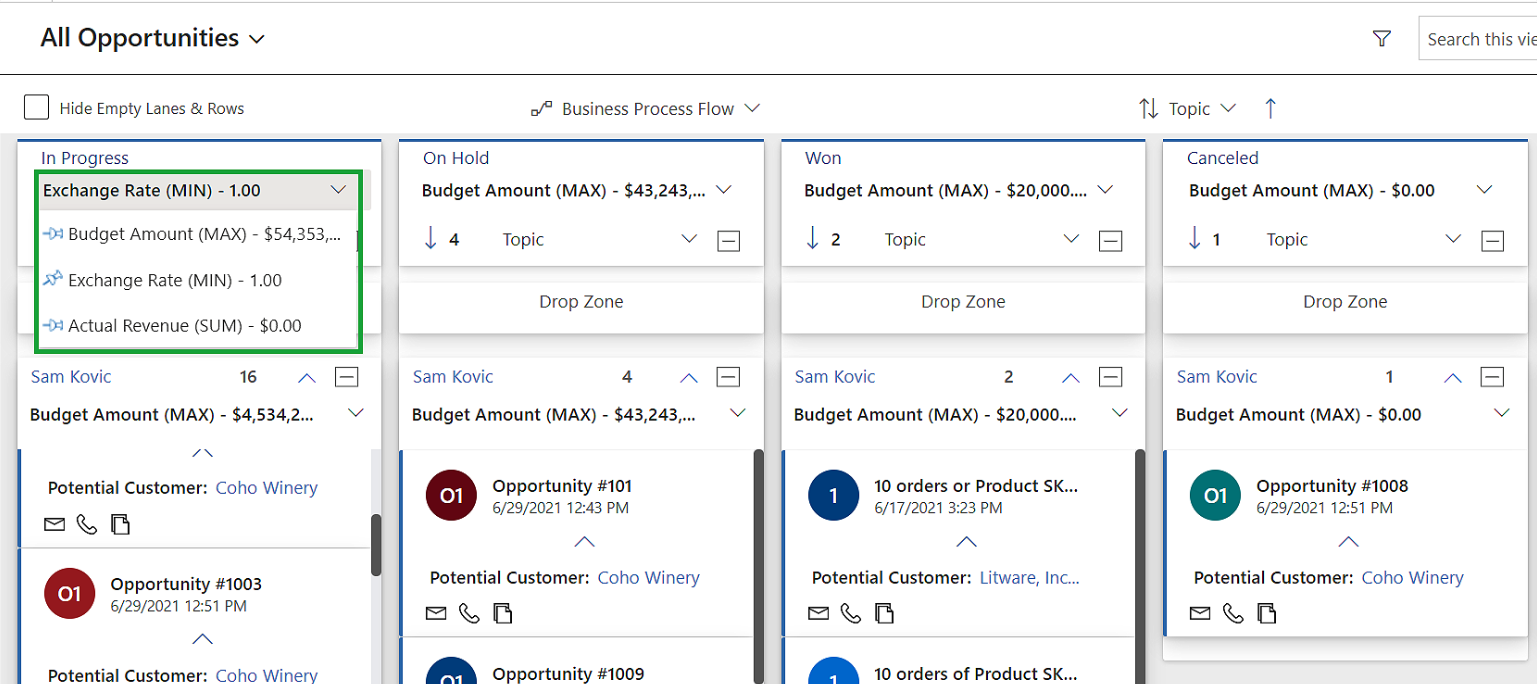
Task: Click the minus box on On Hold Sam Kovic lane
Action: pyautogui.click(x=728, y=377)
